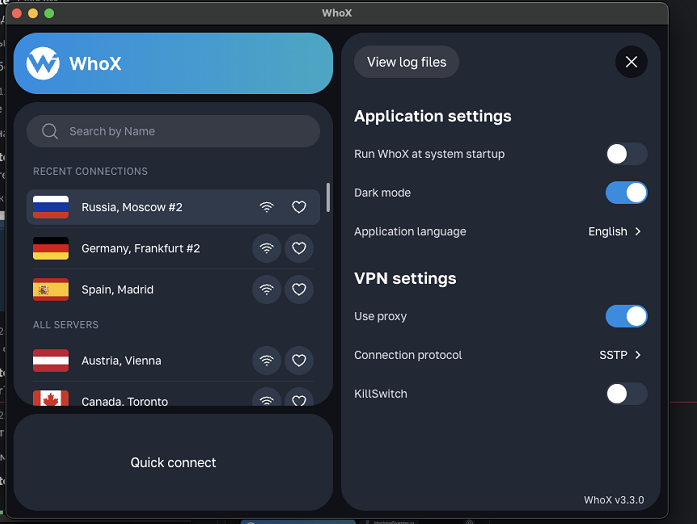Click the server list scrollbar
The image size is (697, 524).
click(x=328, y=197)
